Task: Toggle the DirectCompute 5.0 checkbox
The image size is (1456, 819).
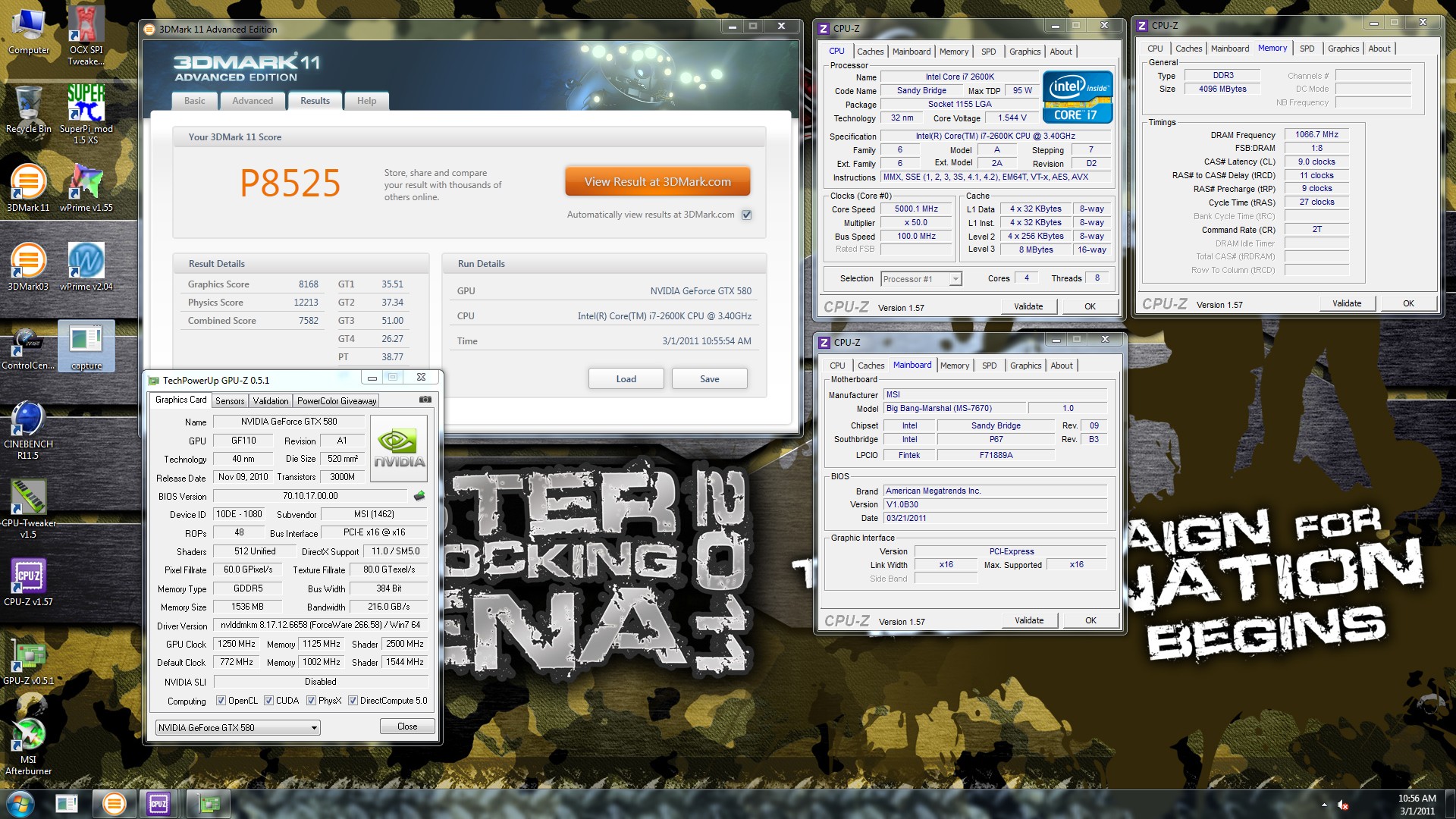Action: click(x=353, y=701)
